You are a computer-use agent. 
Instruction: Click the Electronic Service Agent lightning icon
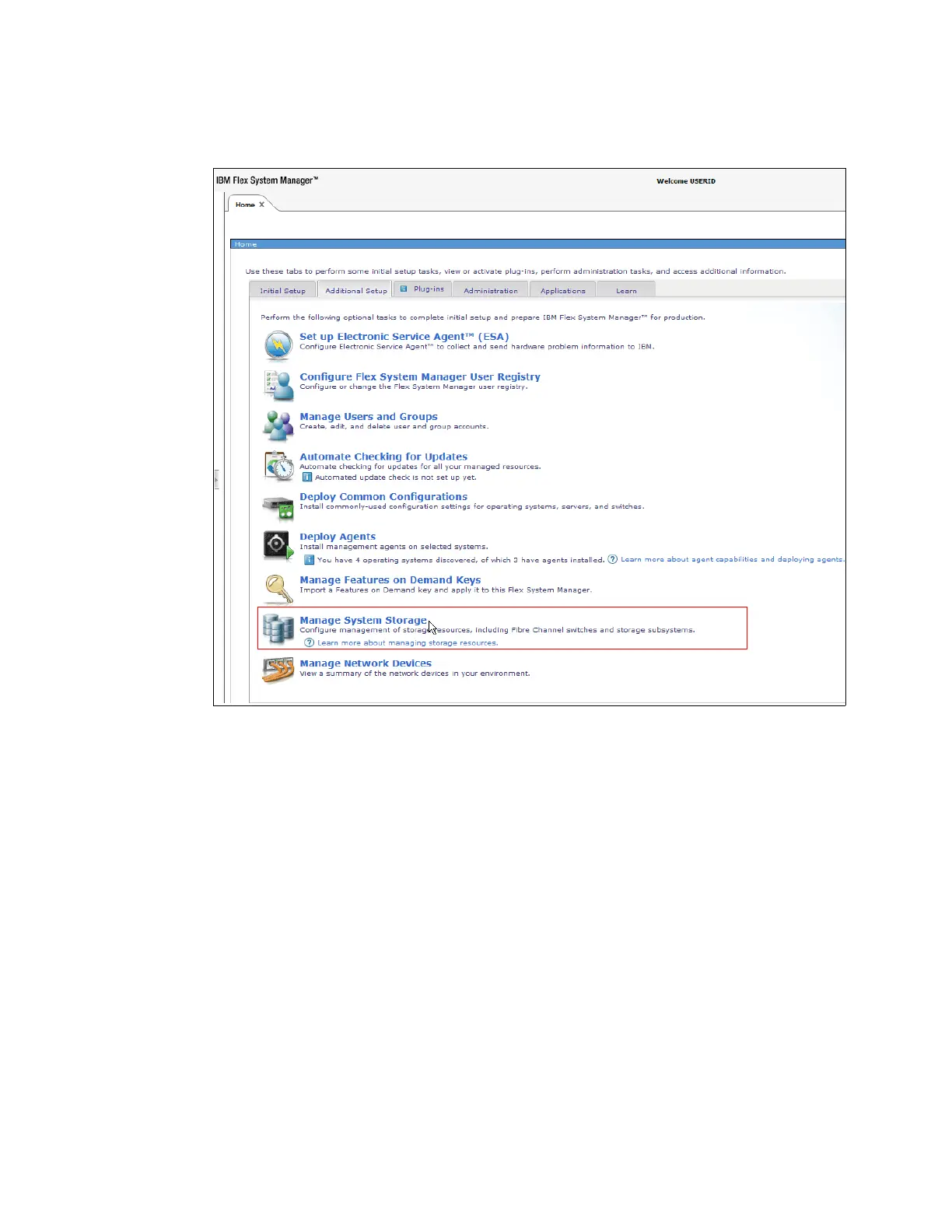tap(278, 345)
